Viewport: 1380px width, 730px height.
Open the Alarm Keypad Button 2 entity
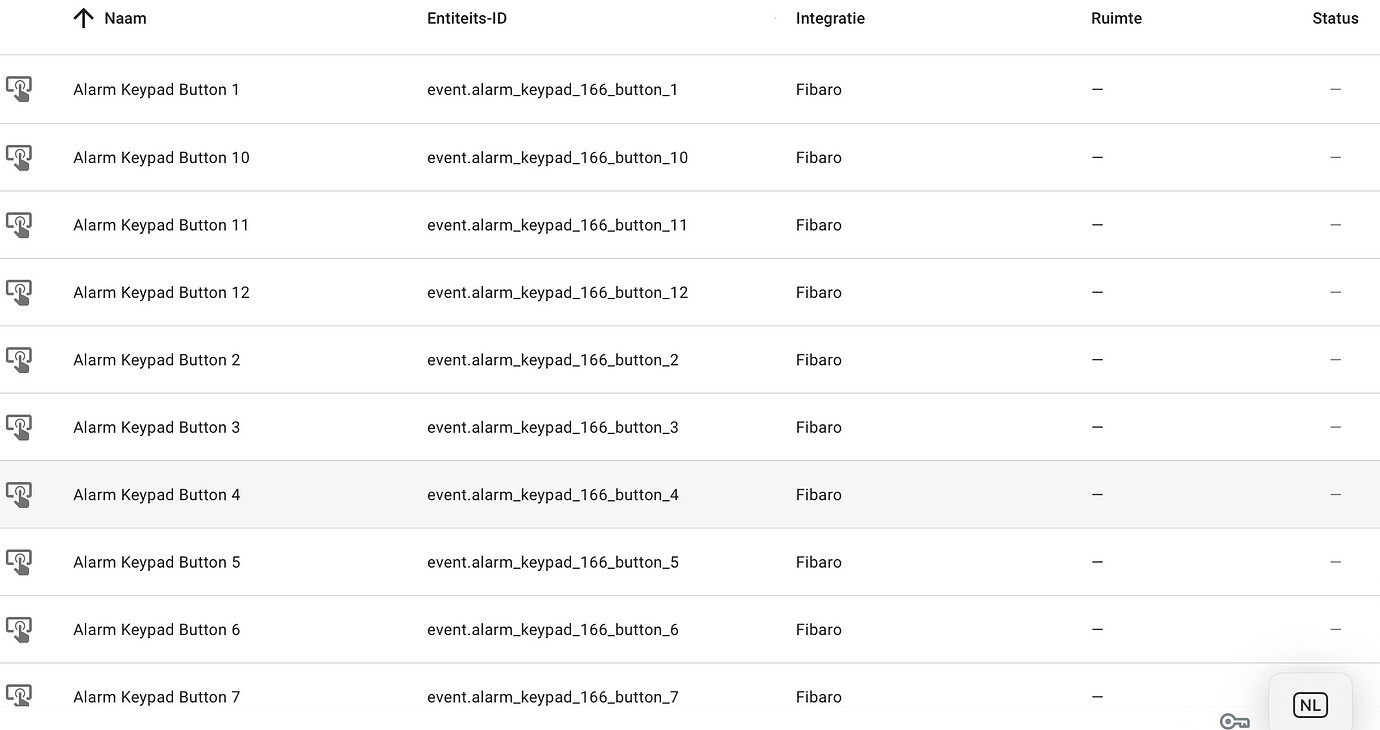click(157, 360)
